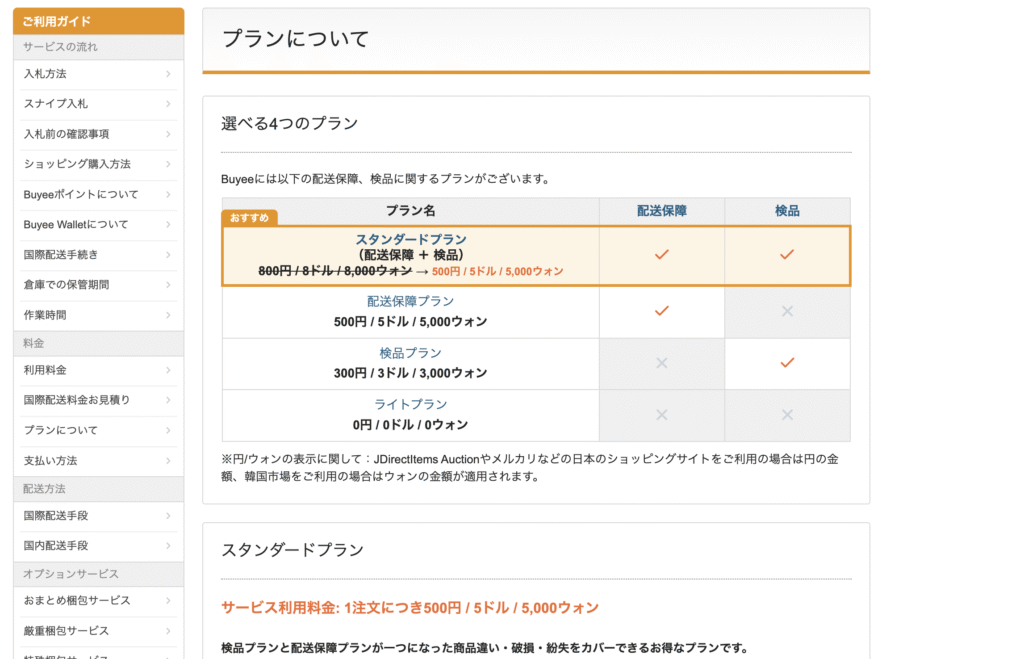Click the おすすめ badge on the plan table
The height and width of the screenshot is (659, 1024).
[x=249, y=218]
